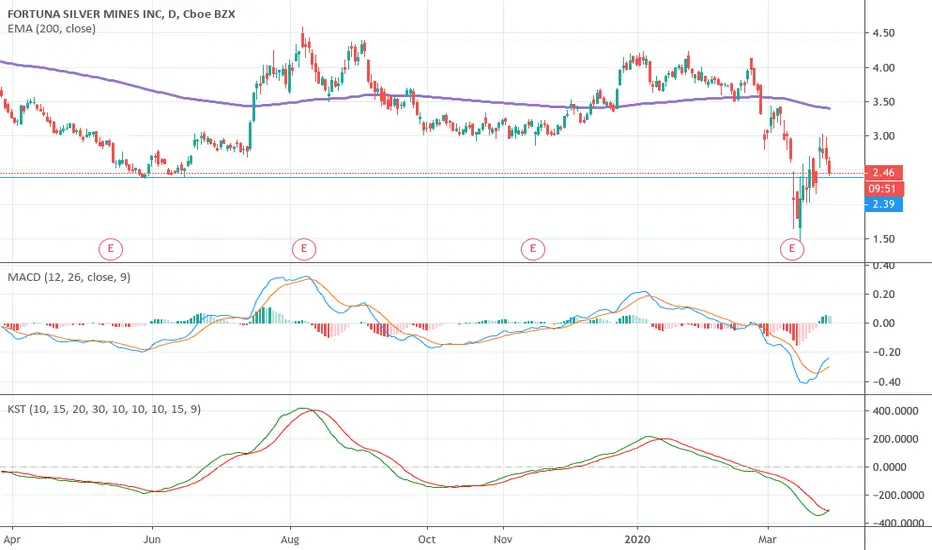Image resolution: width=932 pixels, height=550 pixels.
Task: Click the 0.00 MACD axis value
Action: 883,323
